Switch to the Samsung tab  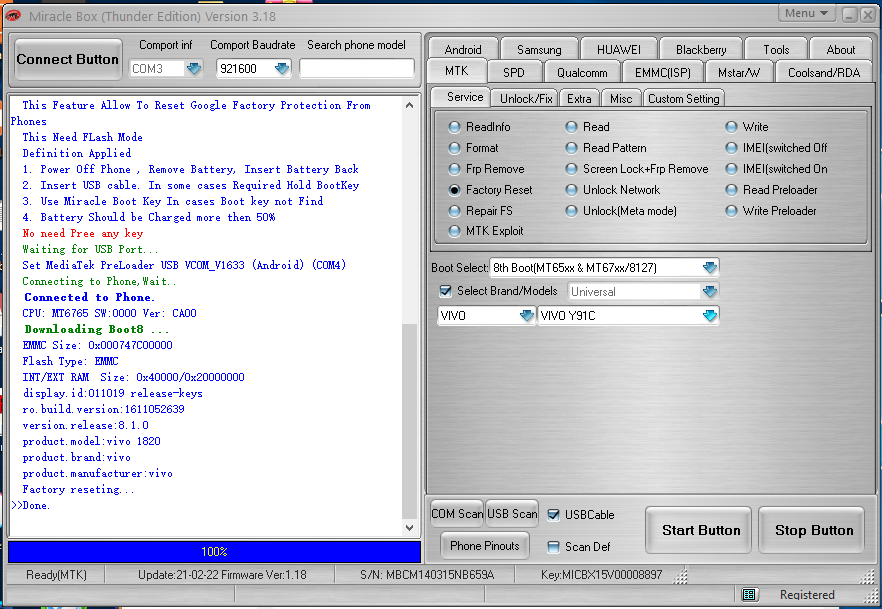pos(539,49)
